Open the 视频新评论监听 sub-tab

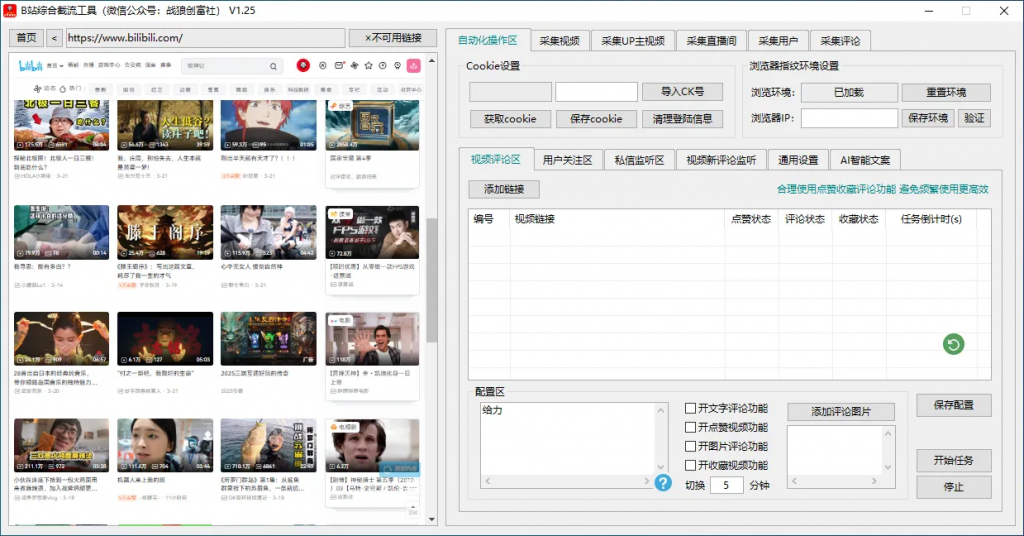pos(721,160)
